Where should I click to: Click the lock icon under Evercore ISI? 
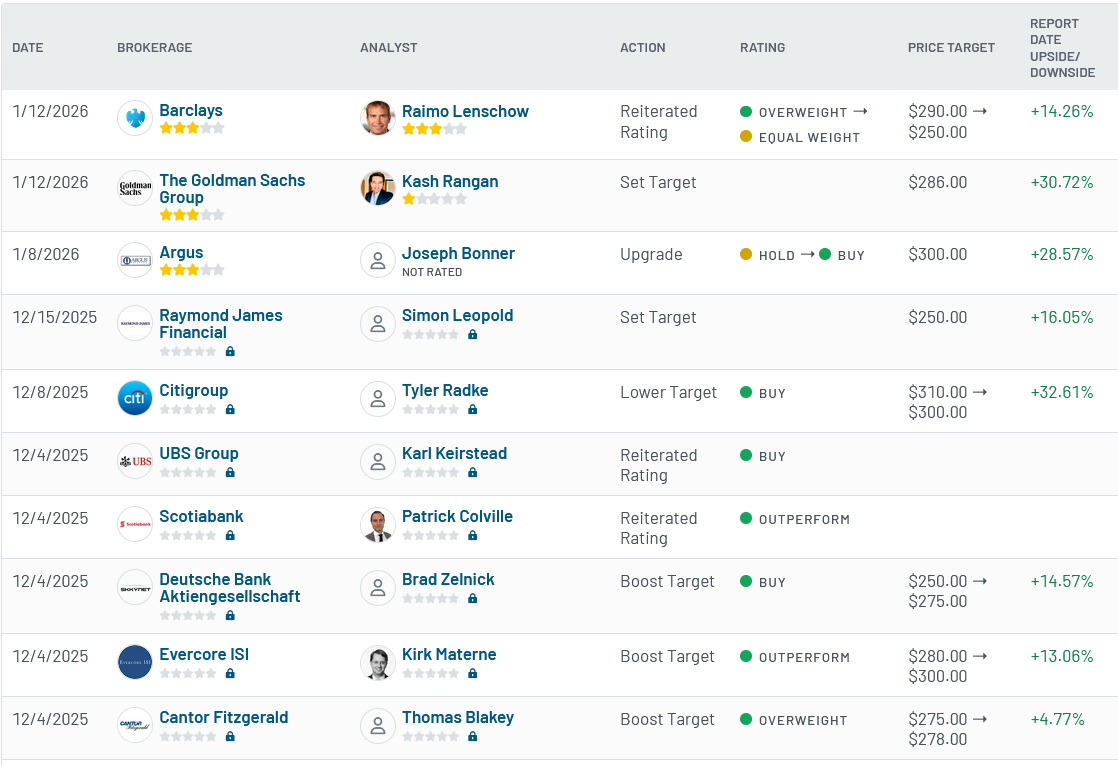pyautogui.click(x=230, y=673)
